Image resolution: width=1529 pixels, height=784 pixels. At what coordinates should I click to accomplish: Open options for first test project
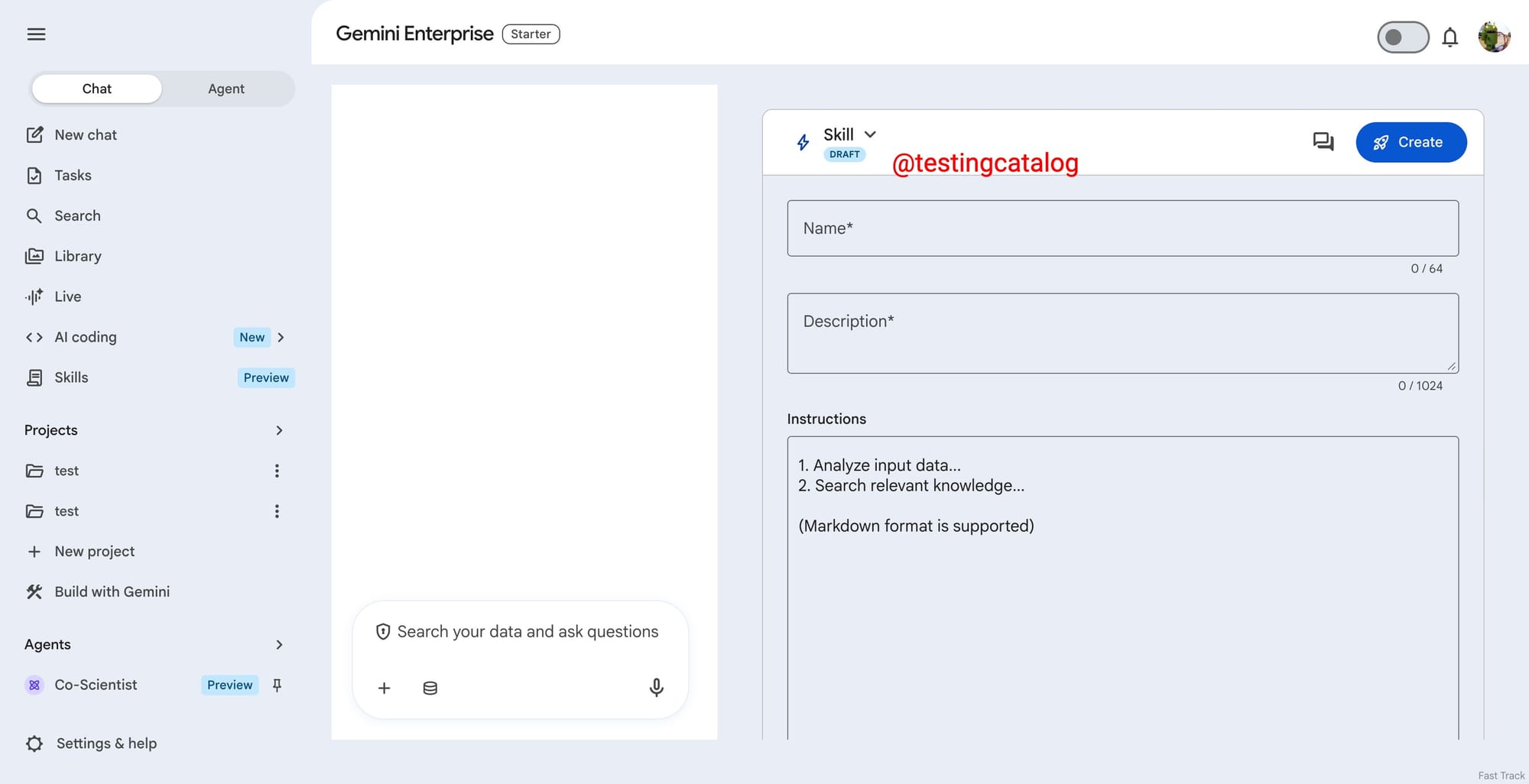click(x=277, y=471)
